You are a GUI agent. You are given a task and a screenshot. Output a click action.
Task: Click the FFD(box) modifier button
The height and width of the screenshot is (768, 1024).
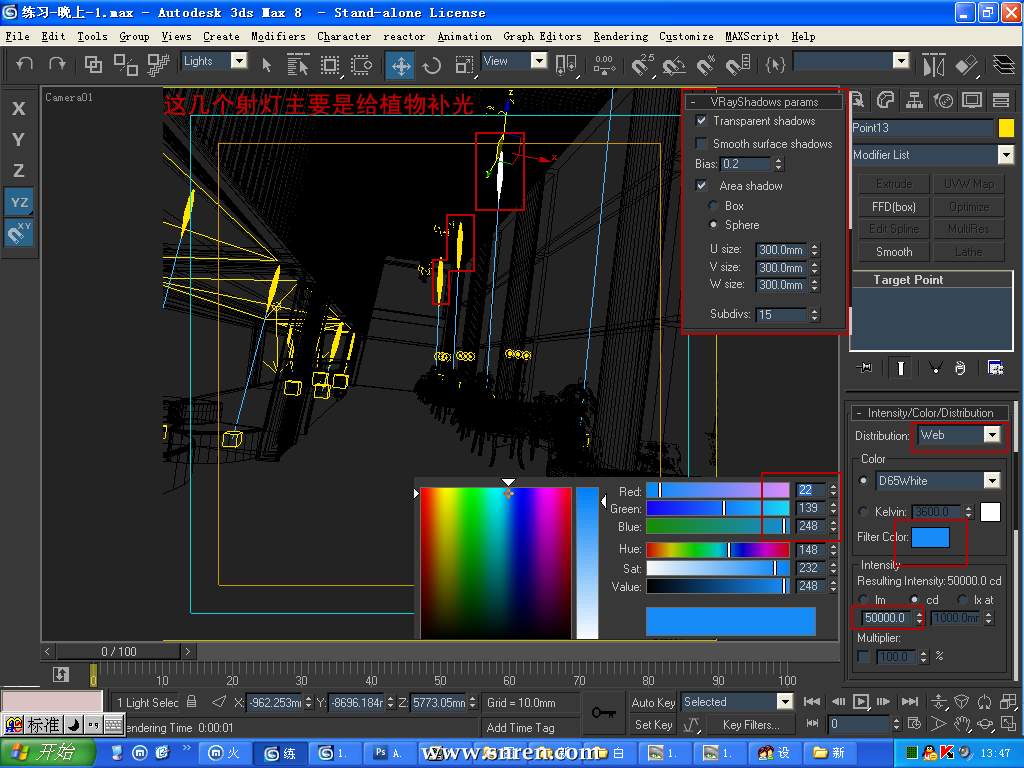click(x=893, y=207)
